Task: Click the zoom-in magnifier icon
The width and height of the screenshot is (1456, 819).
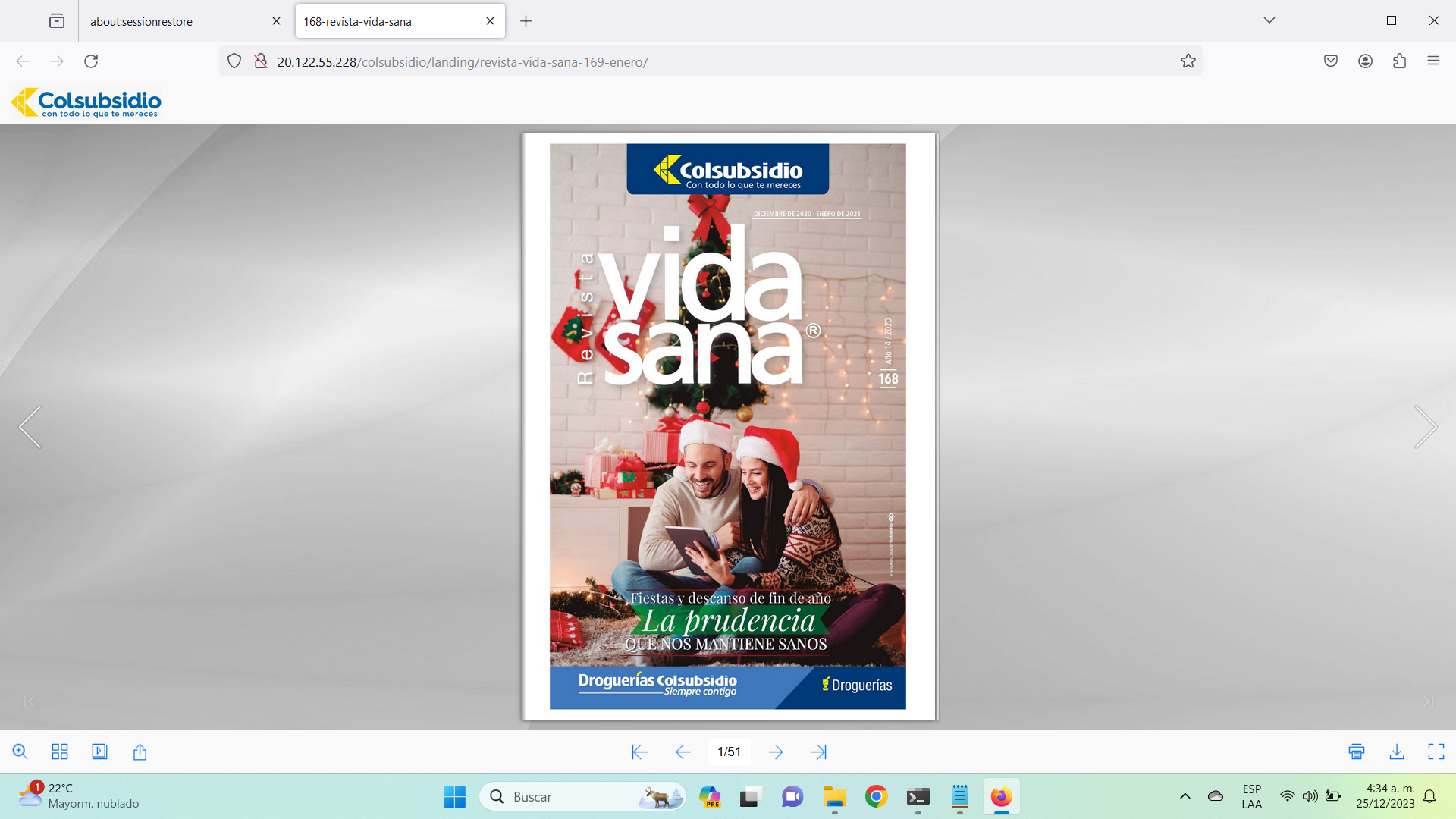Action: [x=20, y=752]
